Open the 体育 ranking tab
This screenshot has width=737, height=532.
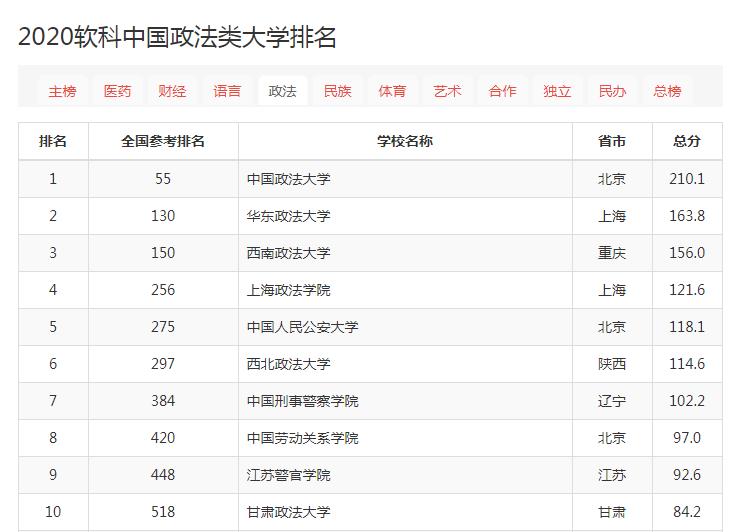pyautogui.click(x=392, y=91)
